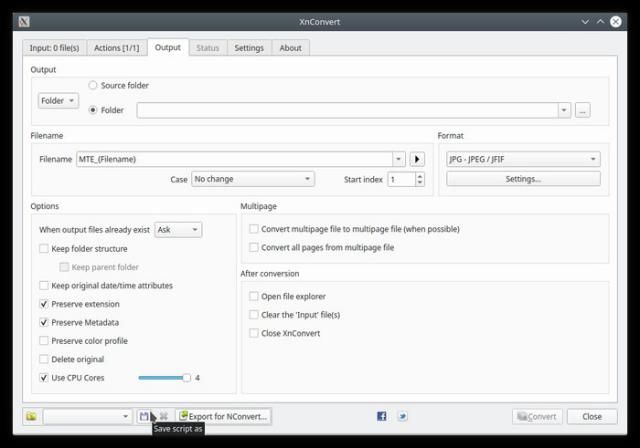Viewport: 640px width, 448px height.
Task: Open the Twitter share icon
Action: point(402,416)
